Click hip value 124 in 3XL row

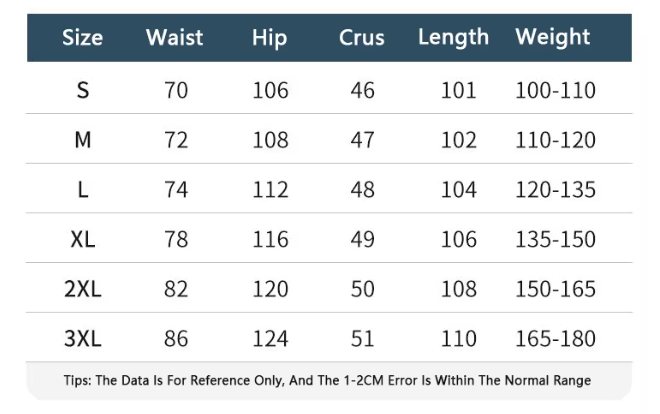point(270,339)
